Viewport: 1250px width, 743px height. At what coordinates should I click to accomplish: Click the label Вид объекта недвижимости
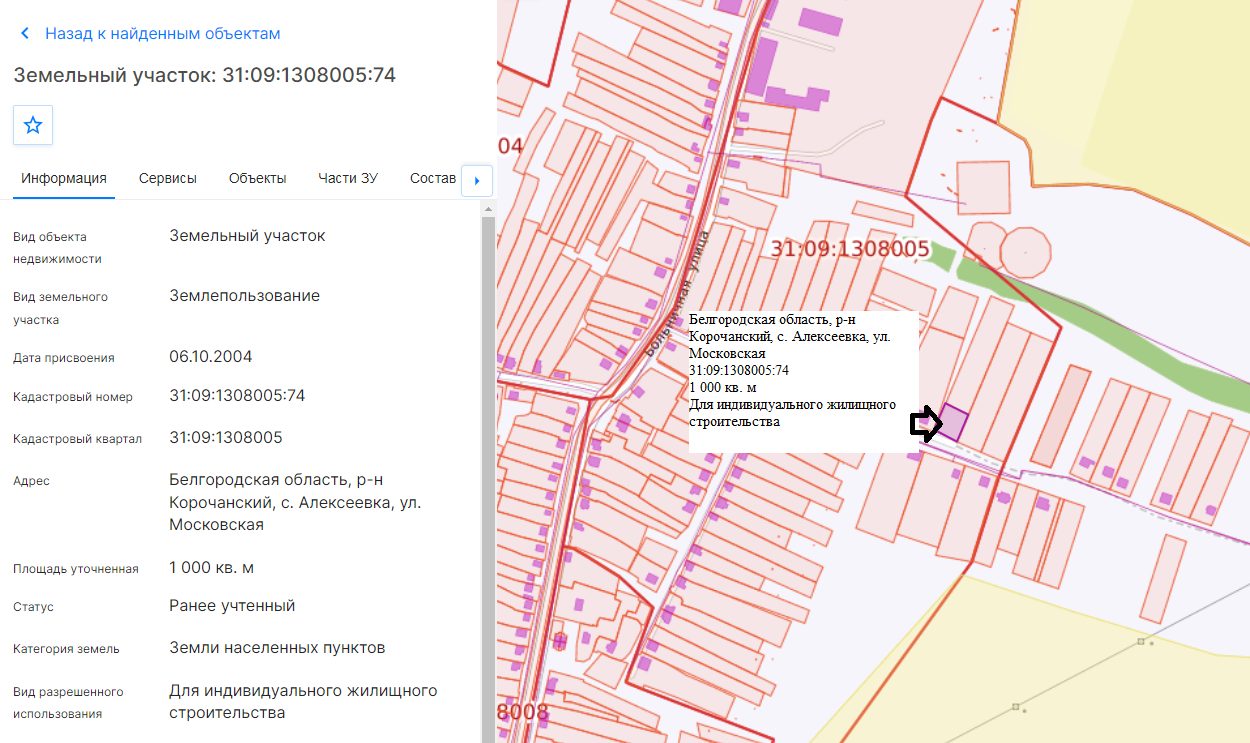click(57, 248)
